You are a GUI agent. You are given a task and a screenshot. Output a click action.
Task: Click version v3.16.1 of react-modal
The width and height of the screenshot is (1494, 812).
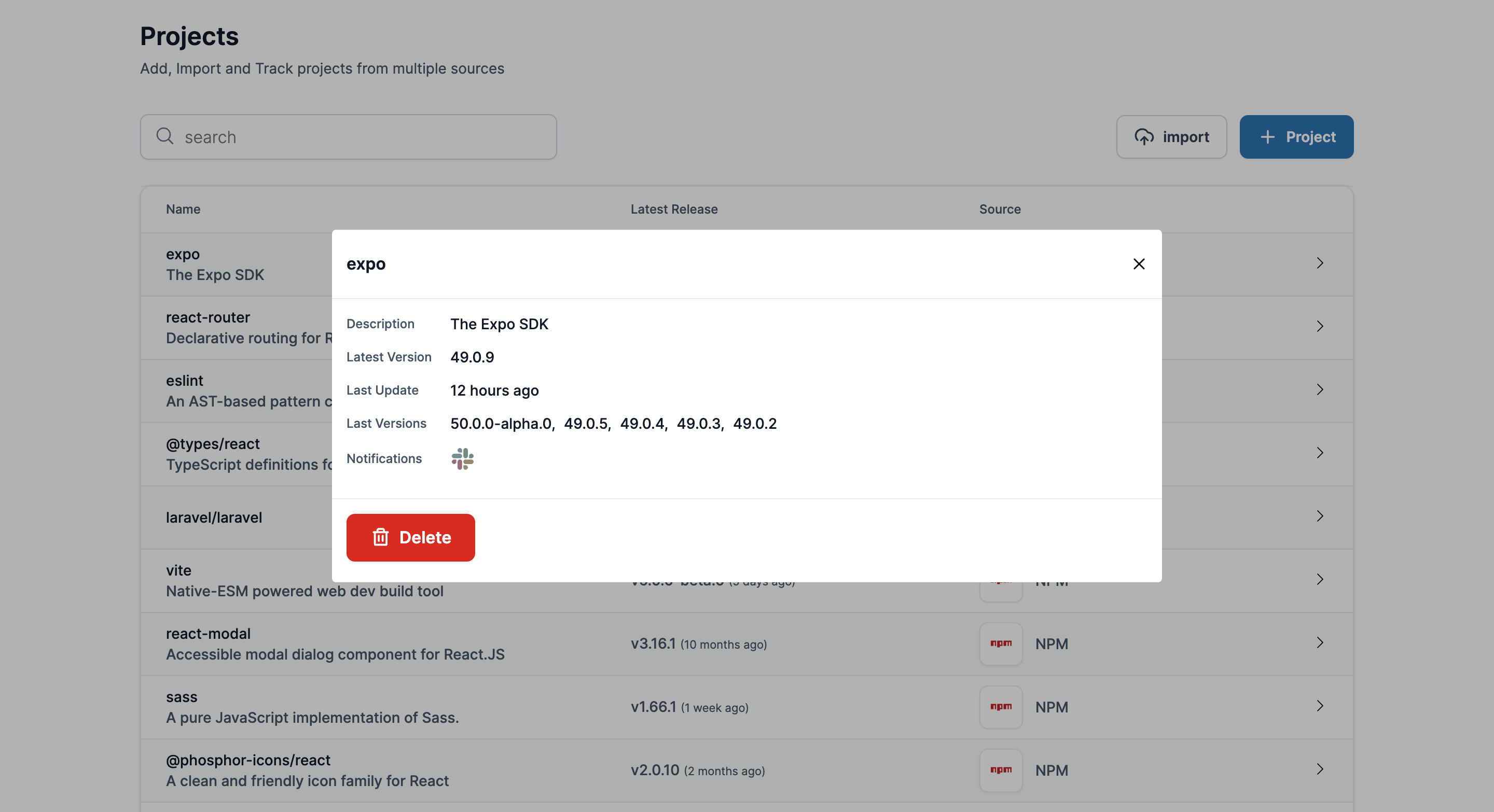tap(653, 643)
